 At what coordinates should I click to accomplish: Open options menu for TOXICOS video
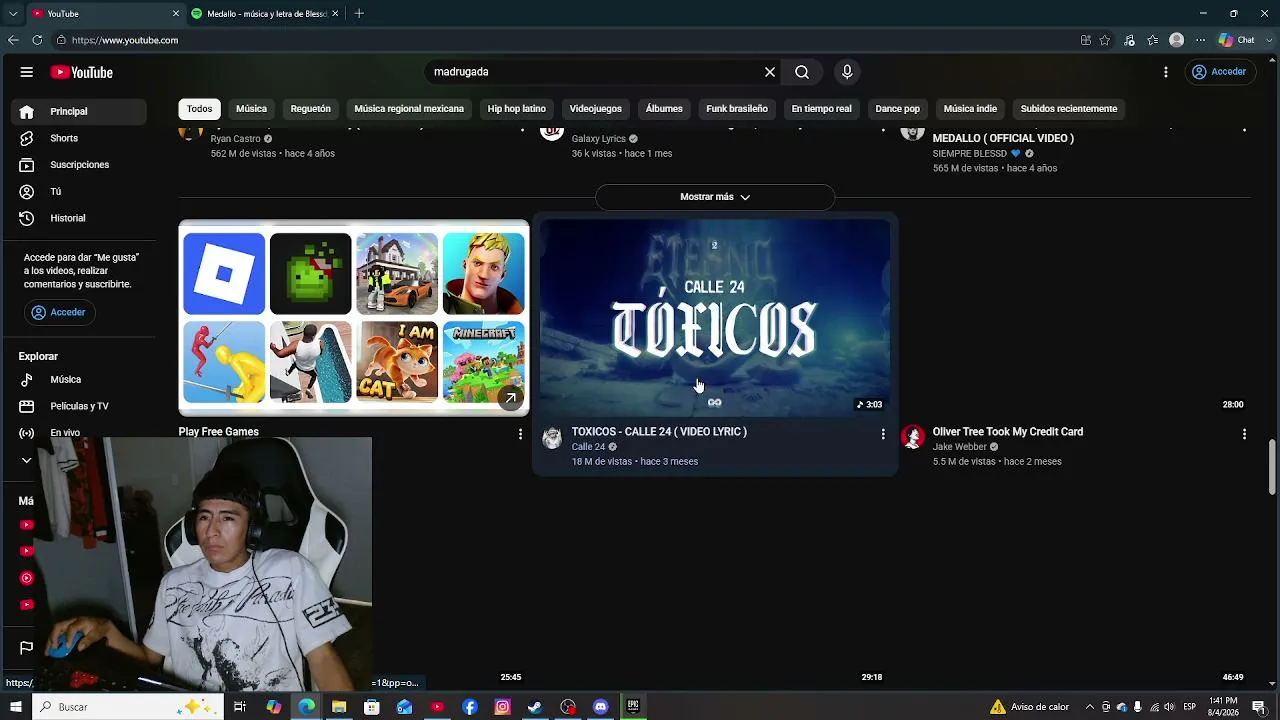click(882, 434)
